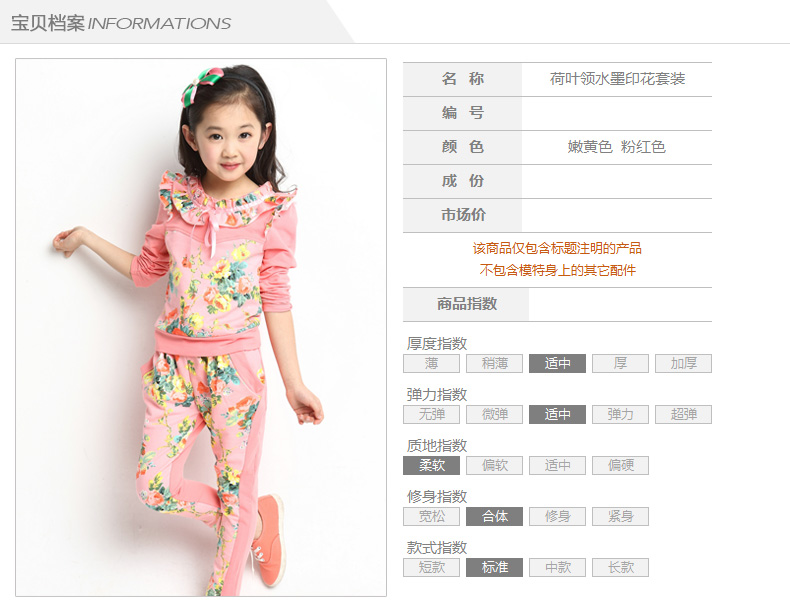Select the 合体 fit option

click(494, 516)
